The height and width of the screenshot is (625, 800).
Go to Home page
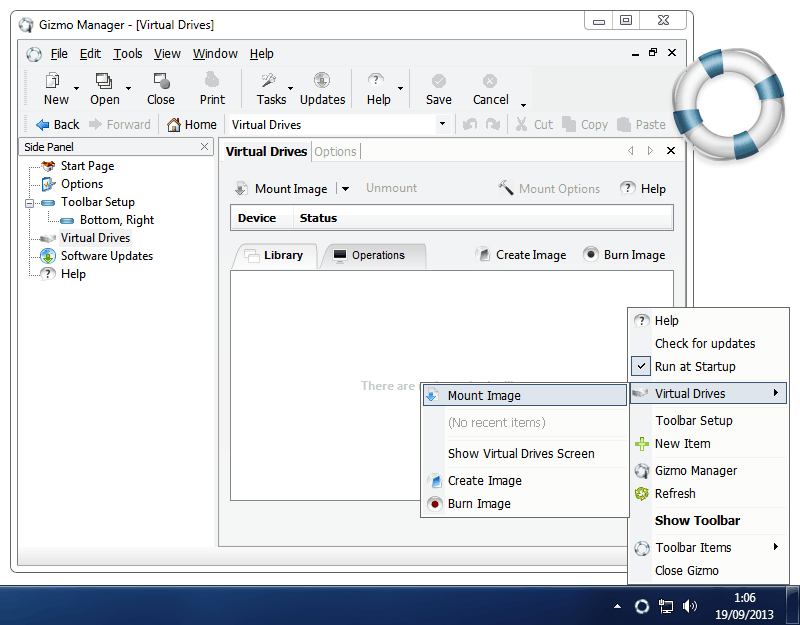[191, 124]
